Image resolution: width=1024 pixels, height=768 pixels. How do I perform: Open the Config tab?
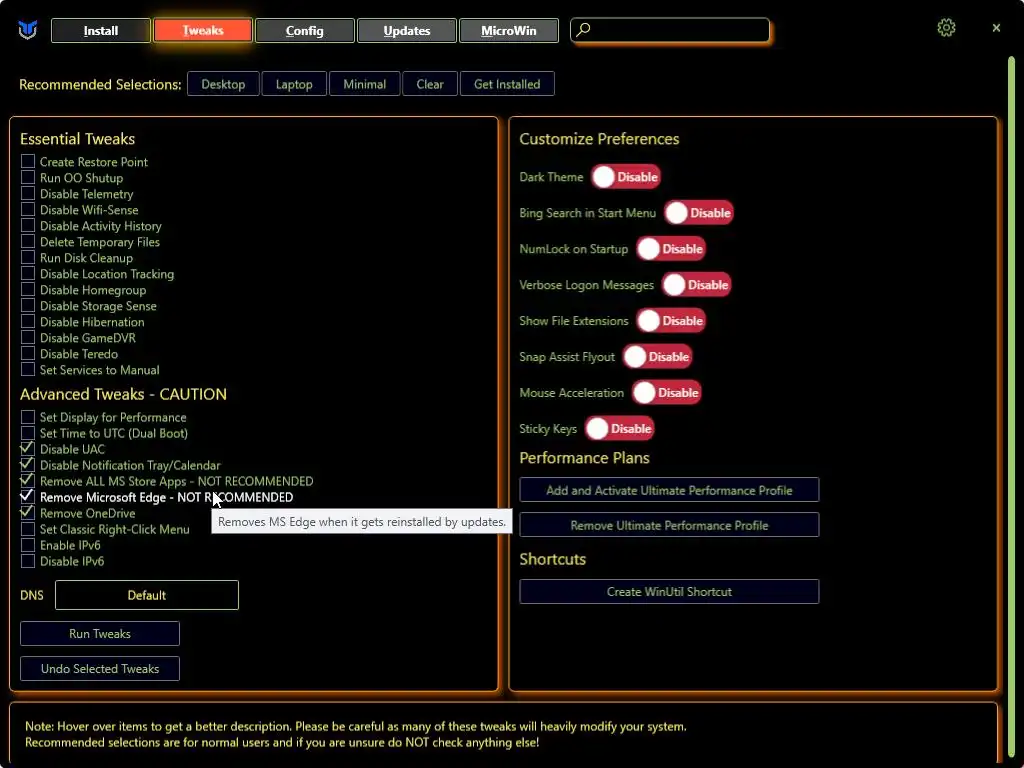(304, 31)
